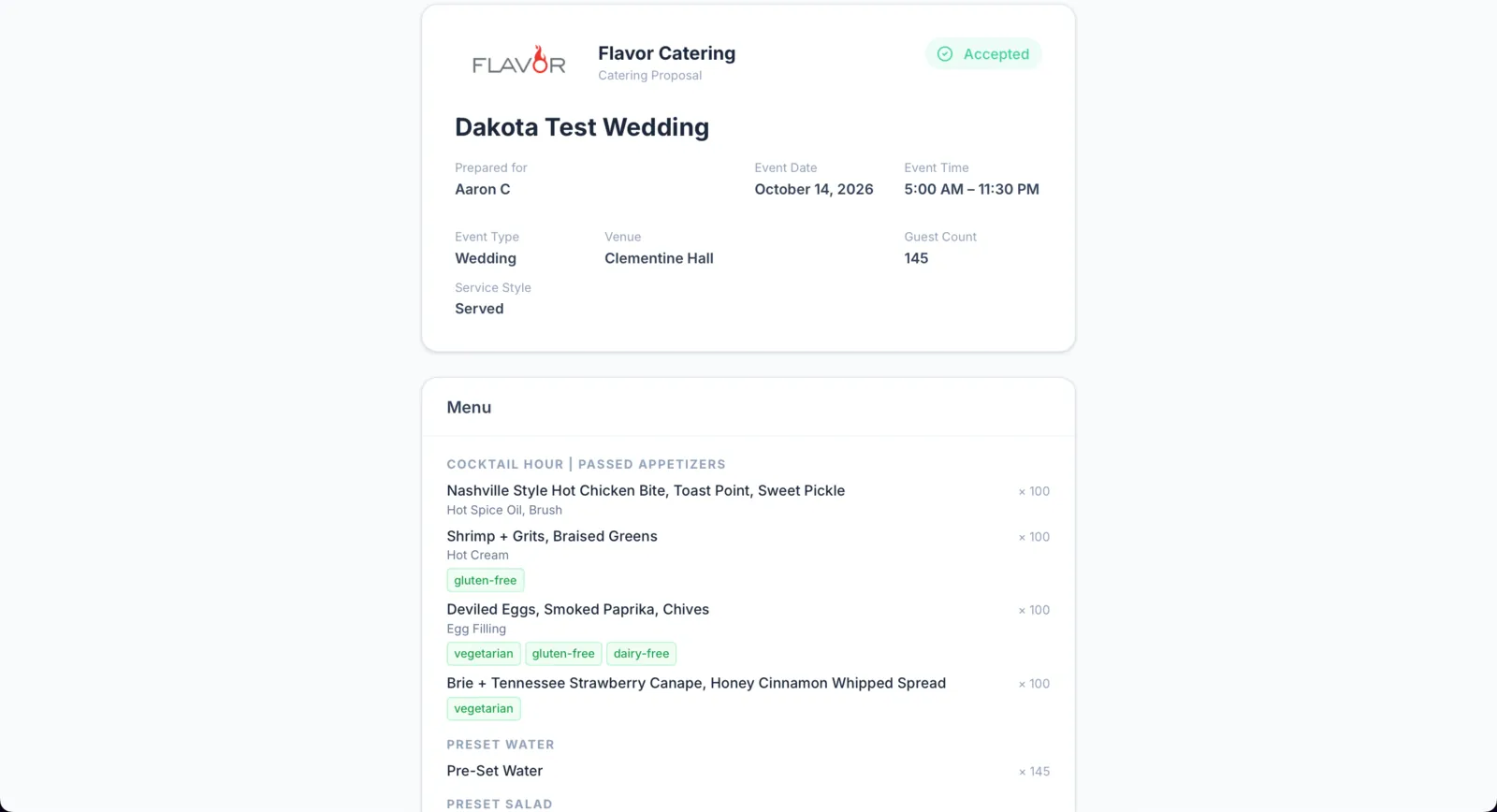The width and height of the screenshot is (1497, 812).
Task: Click × 100 quantity for Shrimp + Grits
Action: point(1034,537)
